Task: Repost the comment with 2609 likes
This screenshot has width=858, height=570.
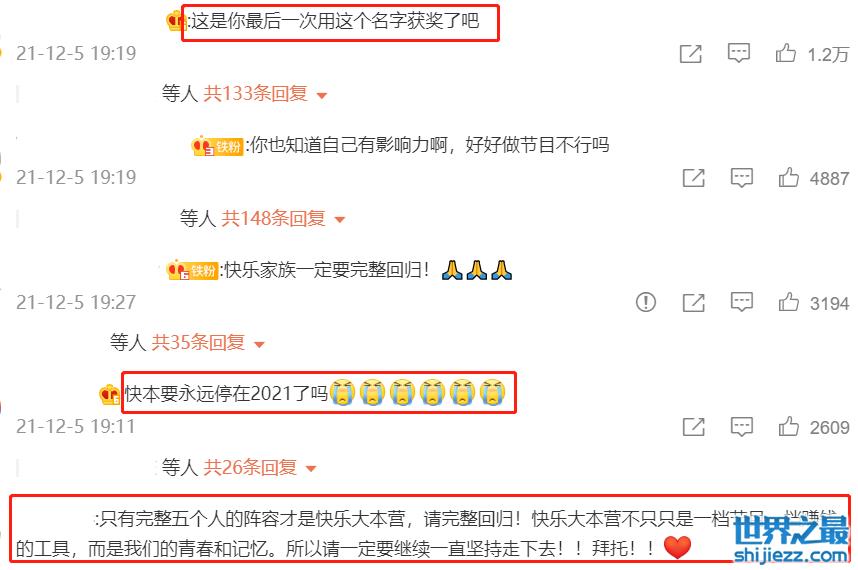Action: click(693, 427)
